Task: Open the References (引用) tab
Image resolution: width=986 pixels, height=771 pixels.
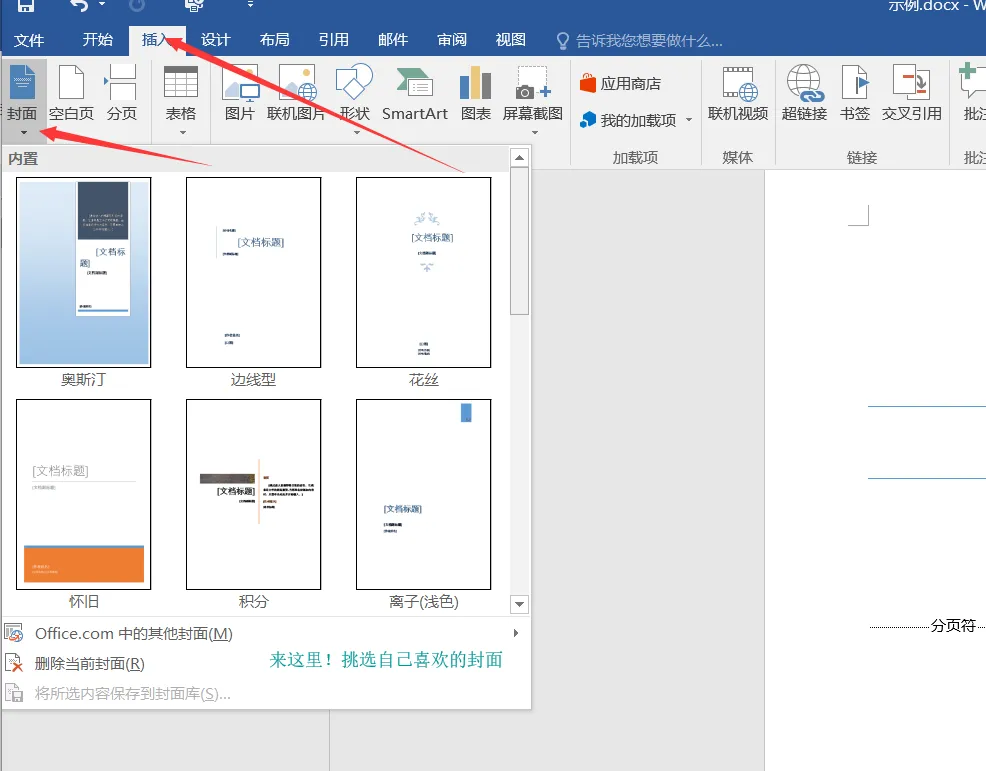Action: [333, 40]
